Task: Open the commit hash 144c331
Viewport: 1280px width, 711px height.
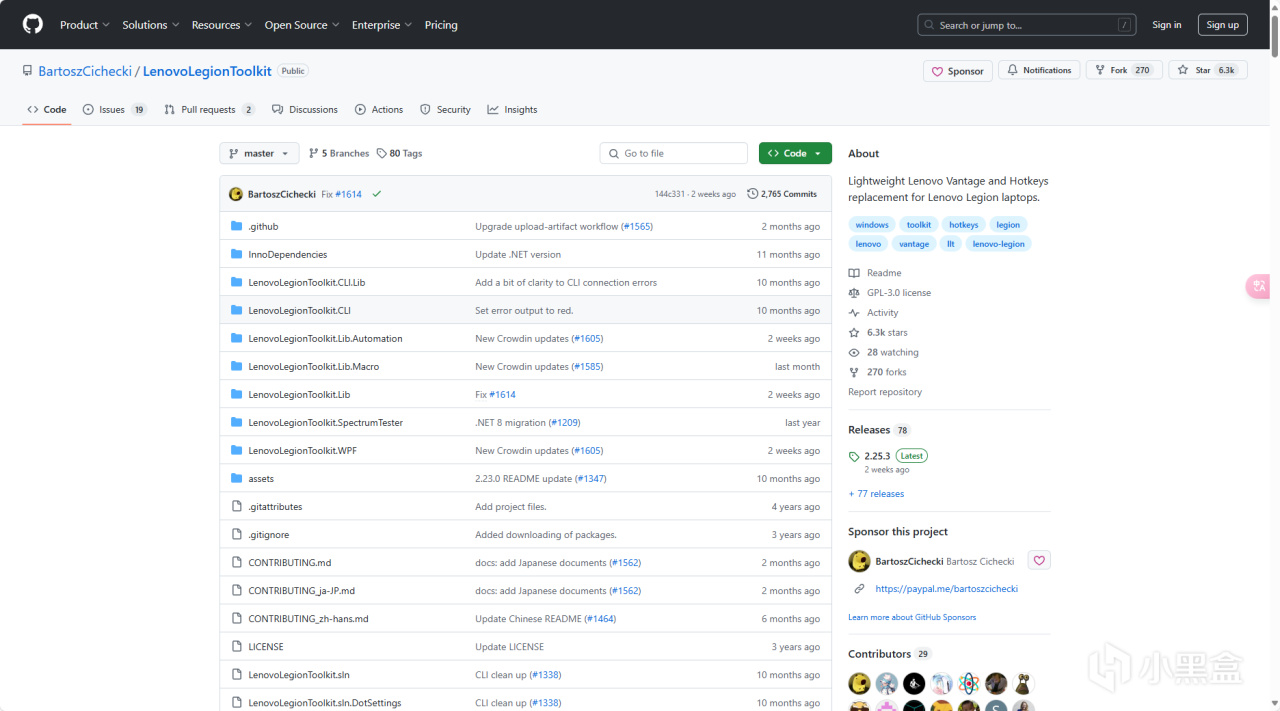Action: click(x=670, y=194)
